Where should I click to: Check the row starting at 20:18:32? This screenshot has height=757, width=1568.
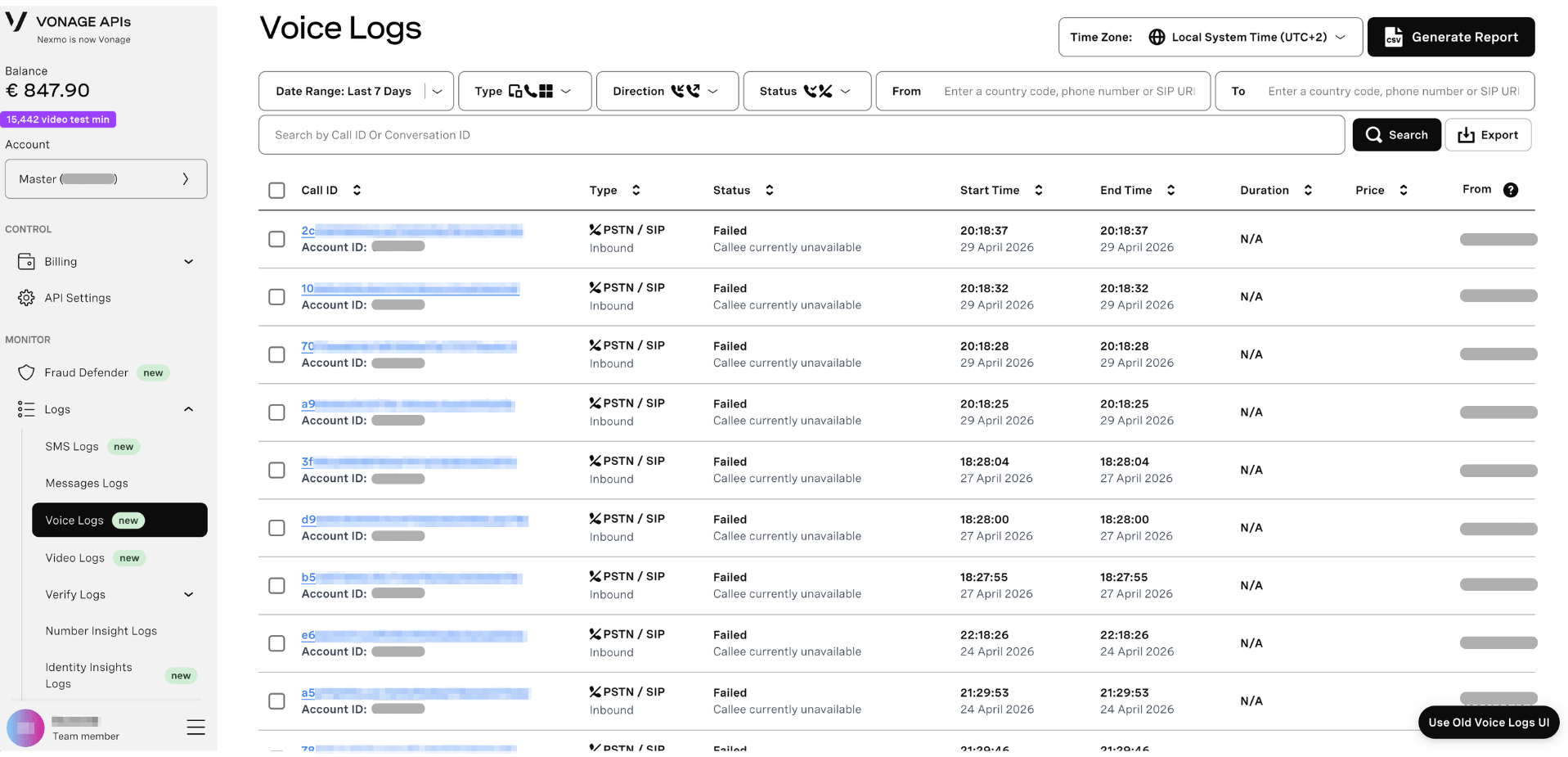(x=276, y=296)
